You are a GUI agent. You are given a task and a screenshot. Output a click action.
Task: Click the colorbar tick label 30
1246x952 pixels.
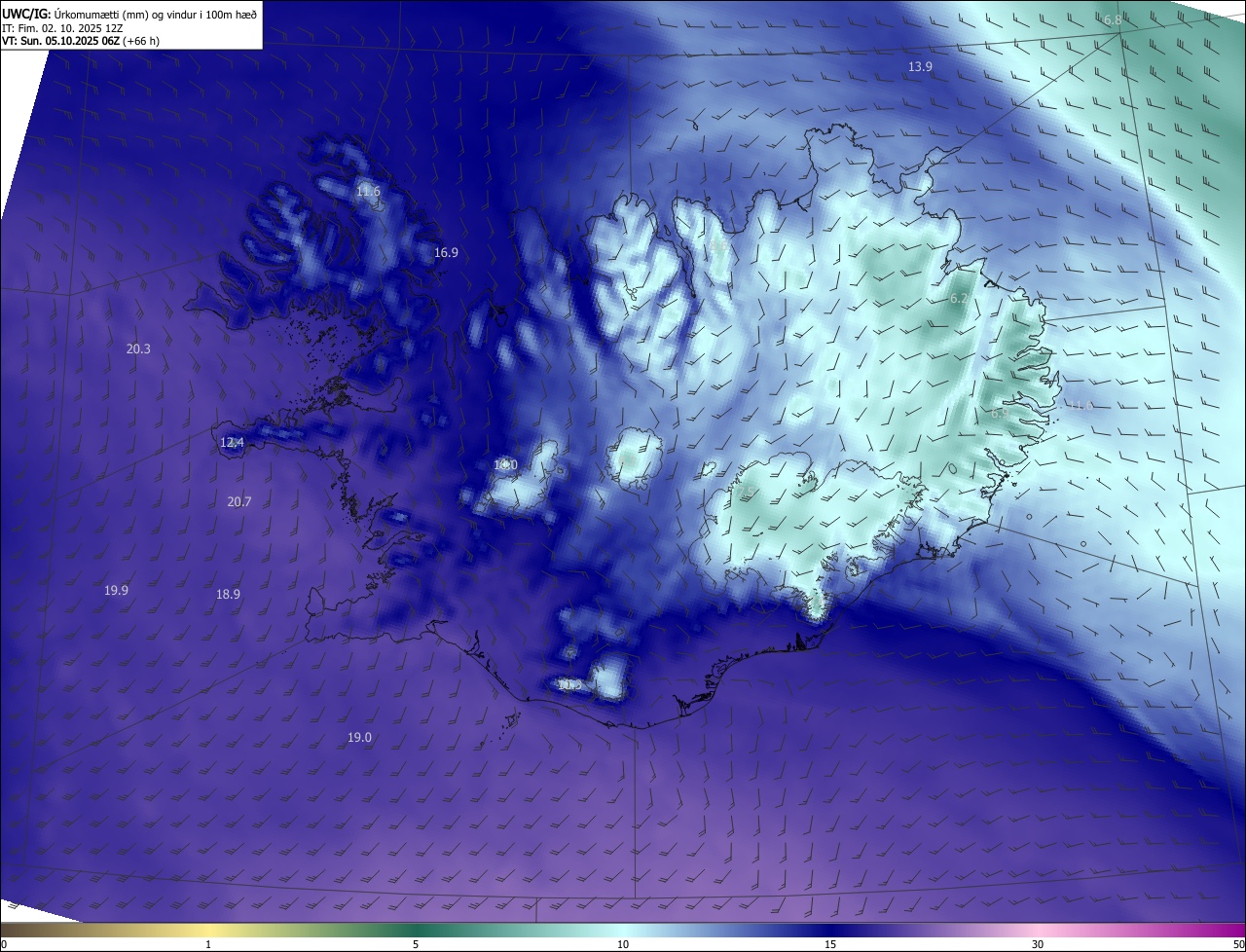pyautogui.click(x=1038, y=945)
